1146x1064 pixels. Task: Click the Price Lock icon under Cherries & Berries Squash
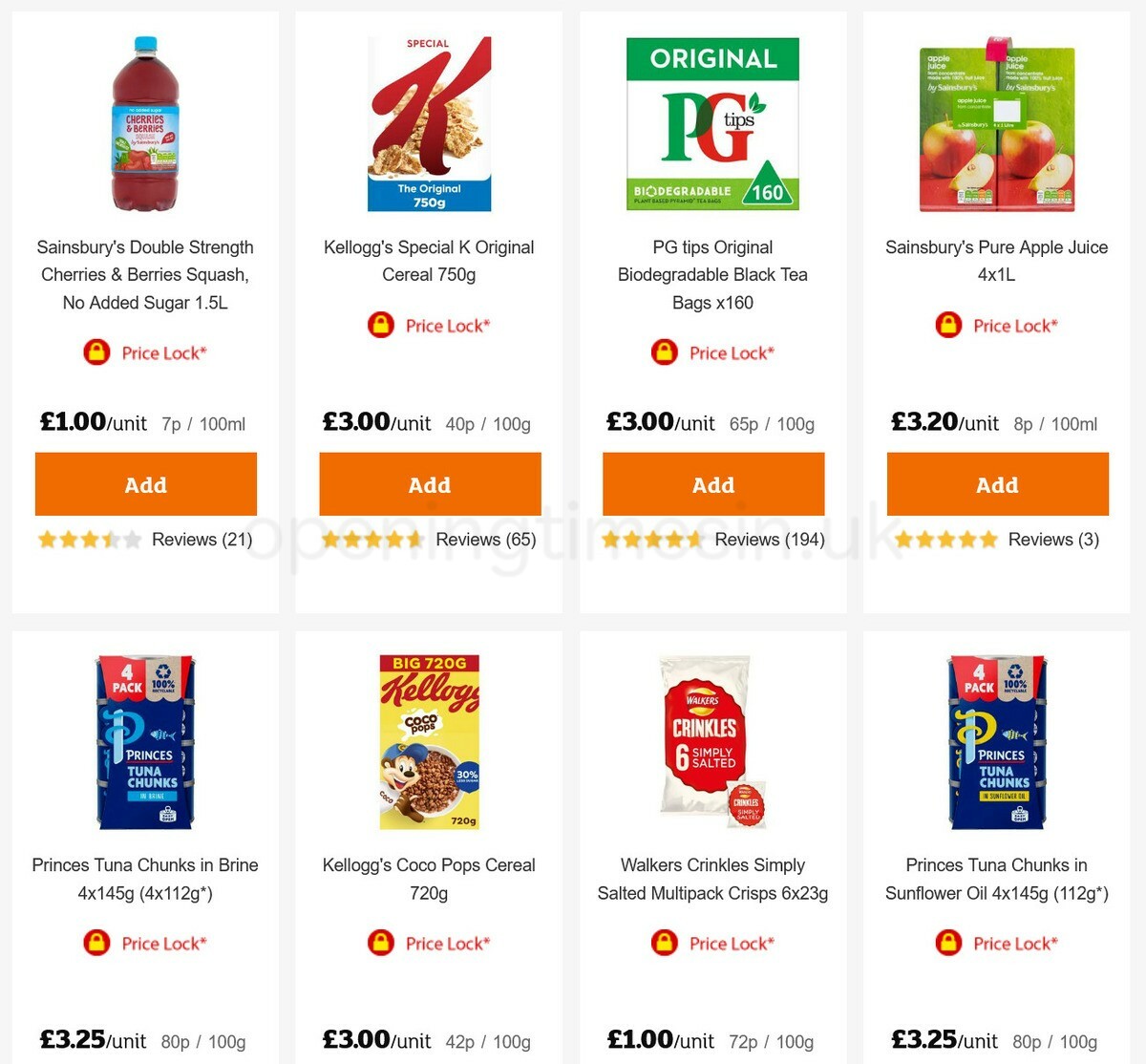95,351
